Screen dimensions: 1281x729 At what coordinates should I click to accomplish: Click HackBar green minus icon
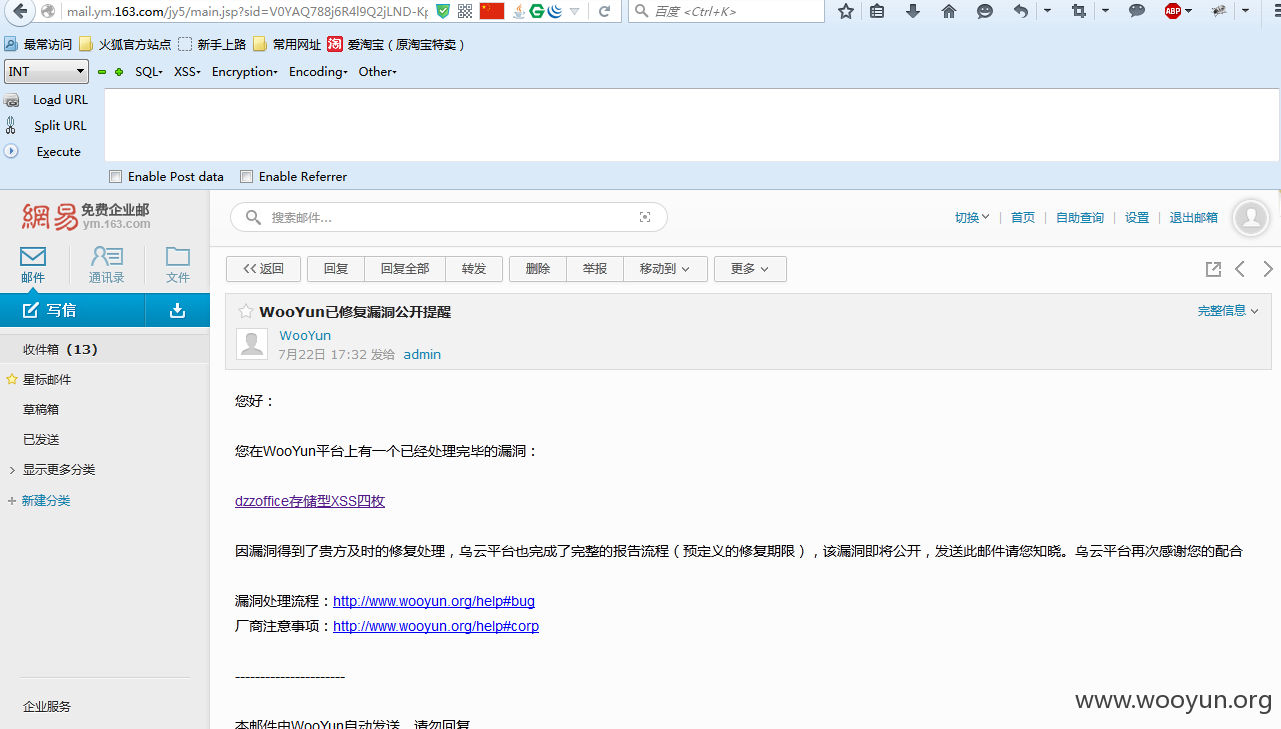(x=102, y=72)
